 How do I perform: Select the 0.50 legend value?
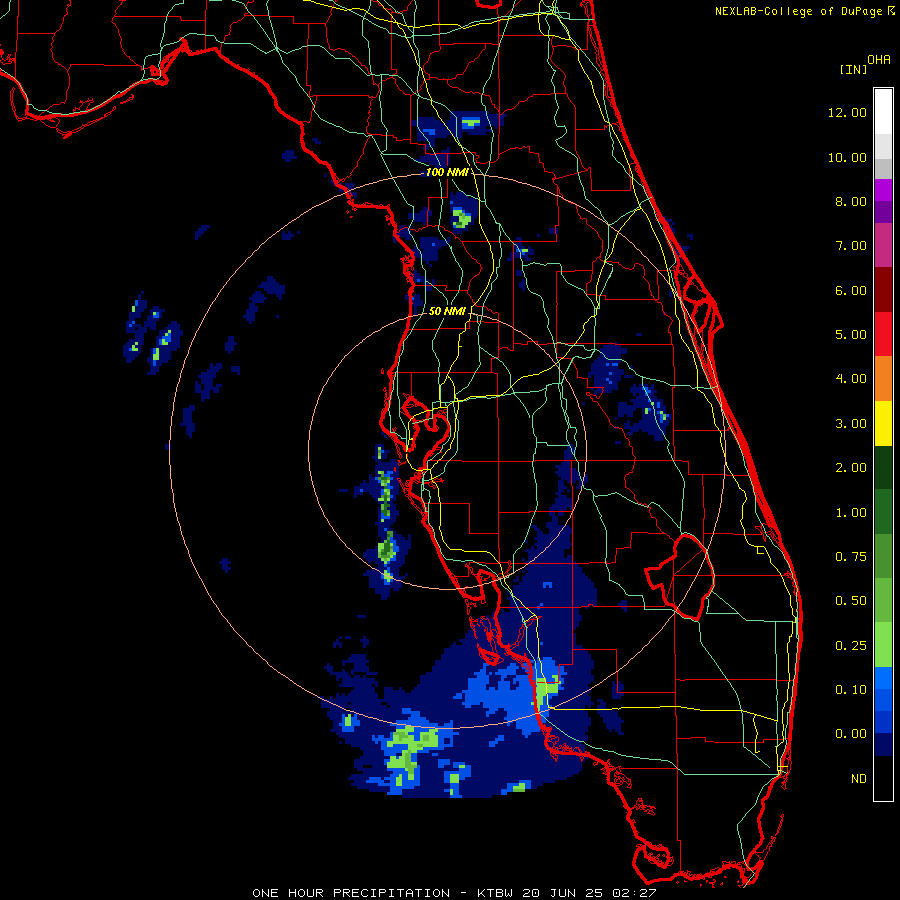(x=851, y=601)
